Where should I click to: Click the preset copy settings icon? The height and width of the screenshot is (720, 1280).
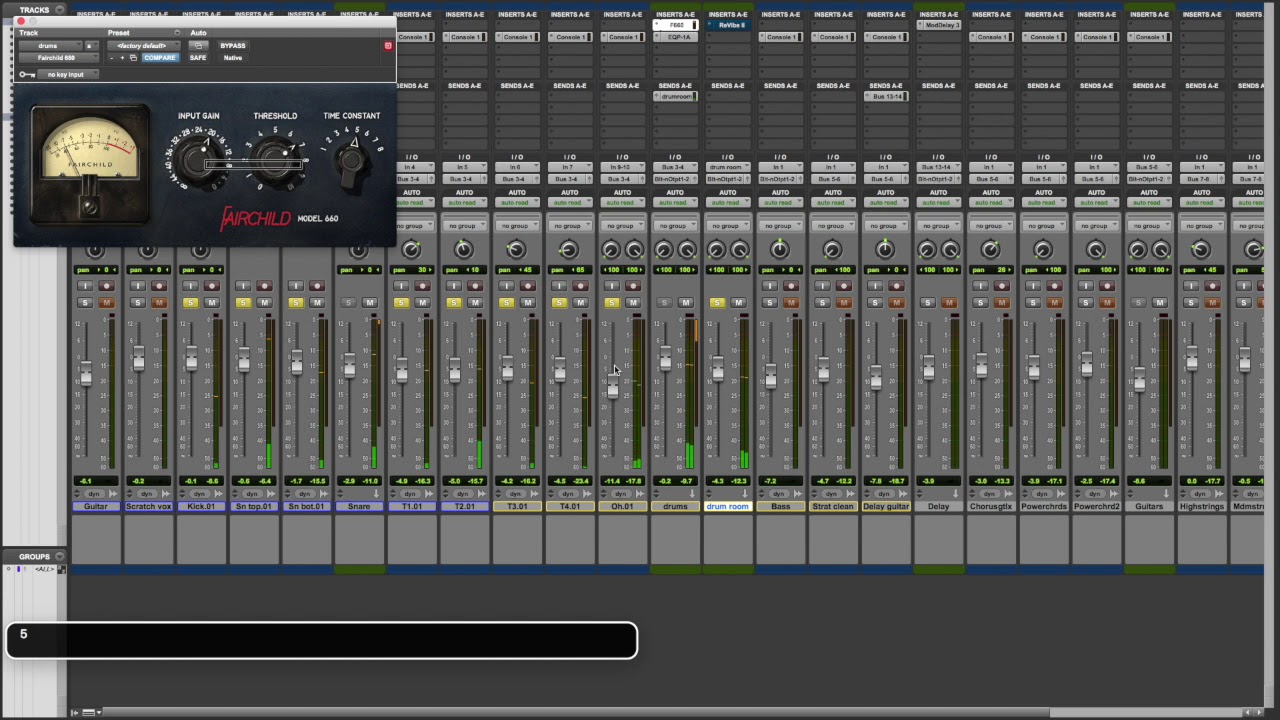(133, 58)
